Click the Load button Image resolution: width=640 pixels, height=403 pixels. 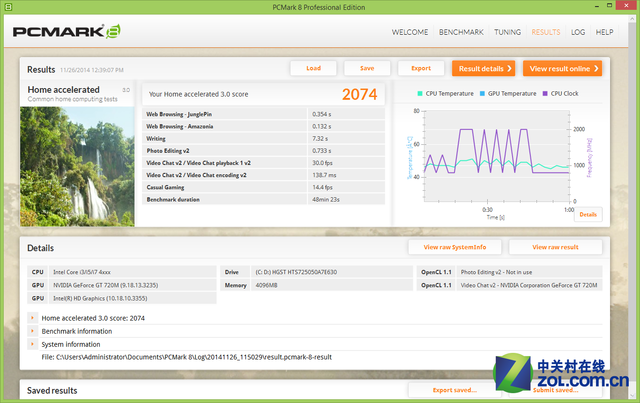313,68
